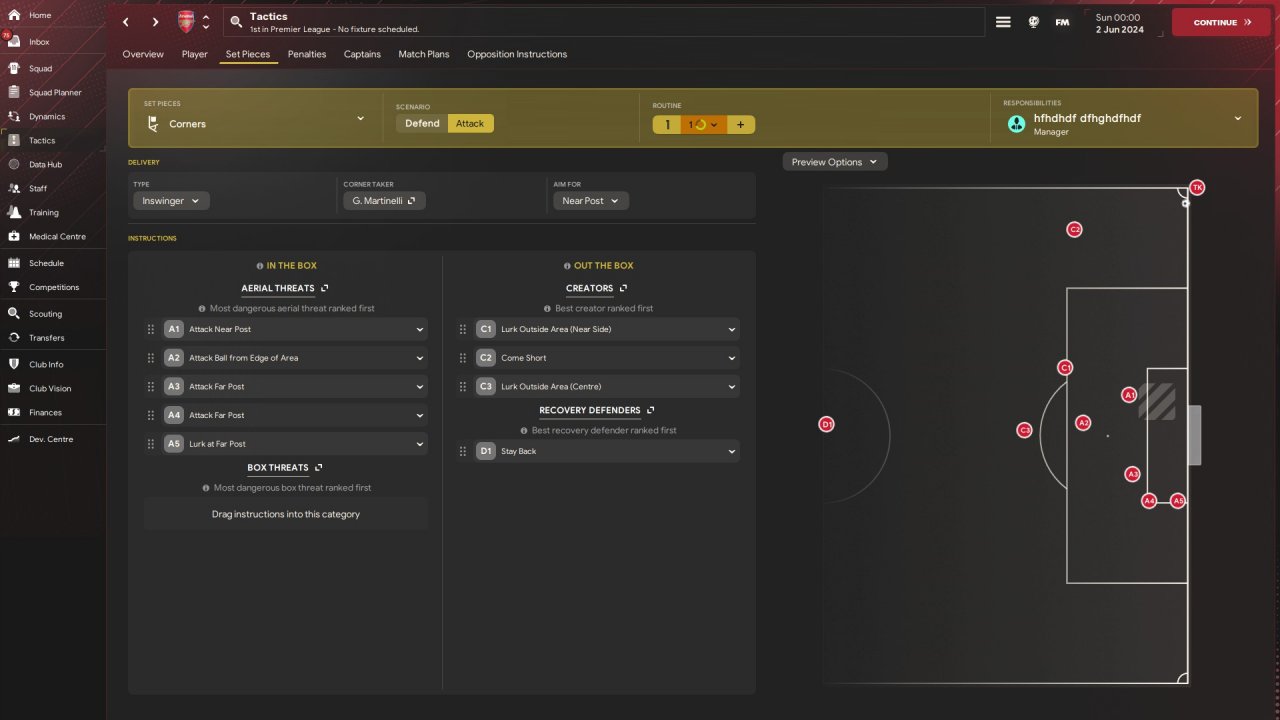Viewport: 1280px width, 720px height.
Task: Open the Opposition Instructions tab
Action: (517, 54)
